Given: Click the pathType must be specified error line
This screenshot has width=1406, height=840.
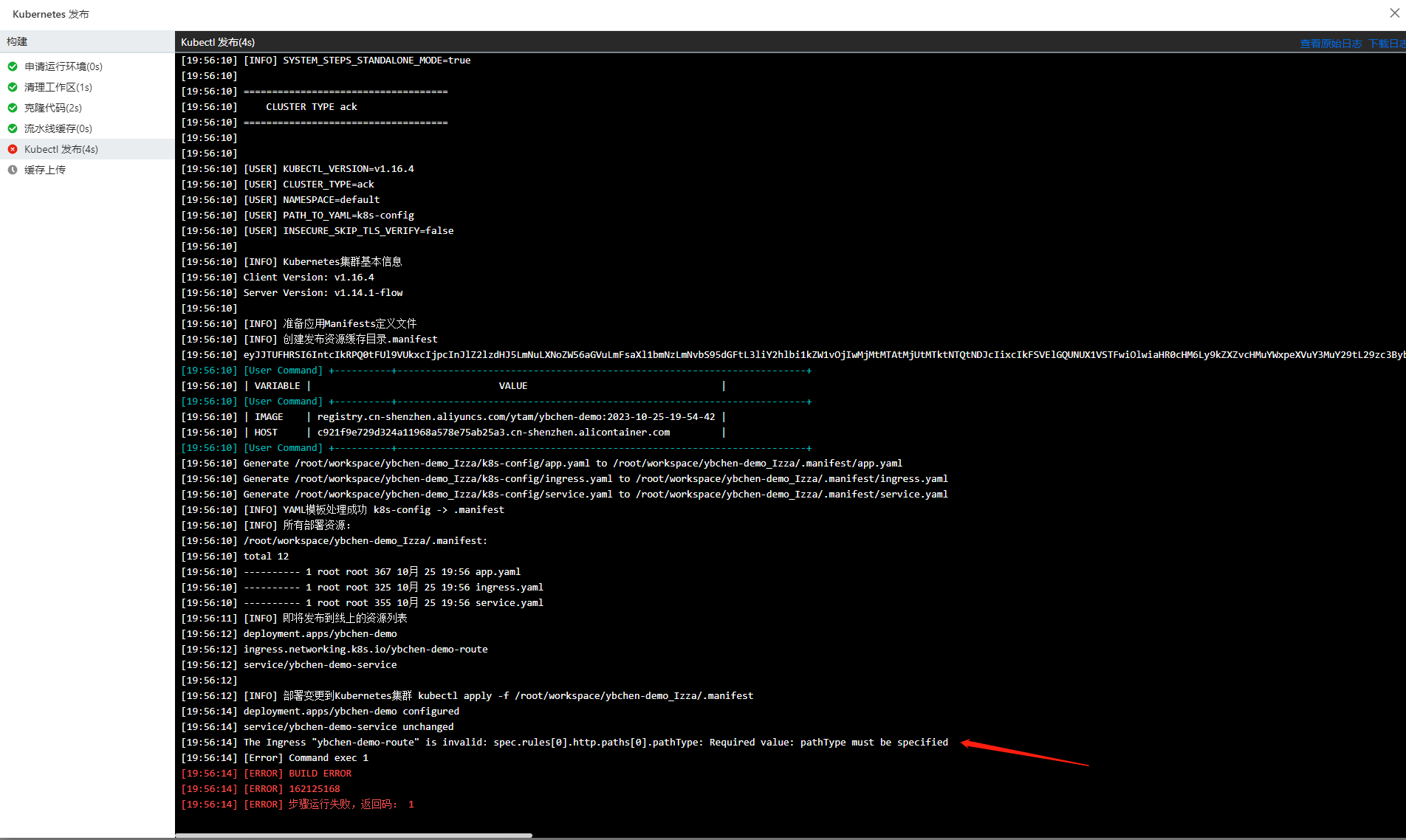Looking at the screenshot, I should coord(565,743).
